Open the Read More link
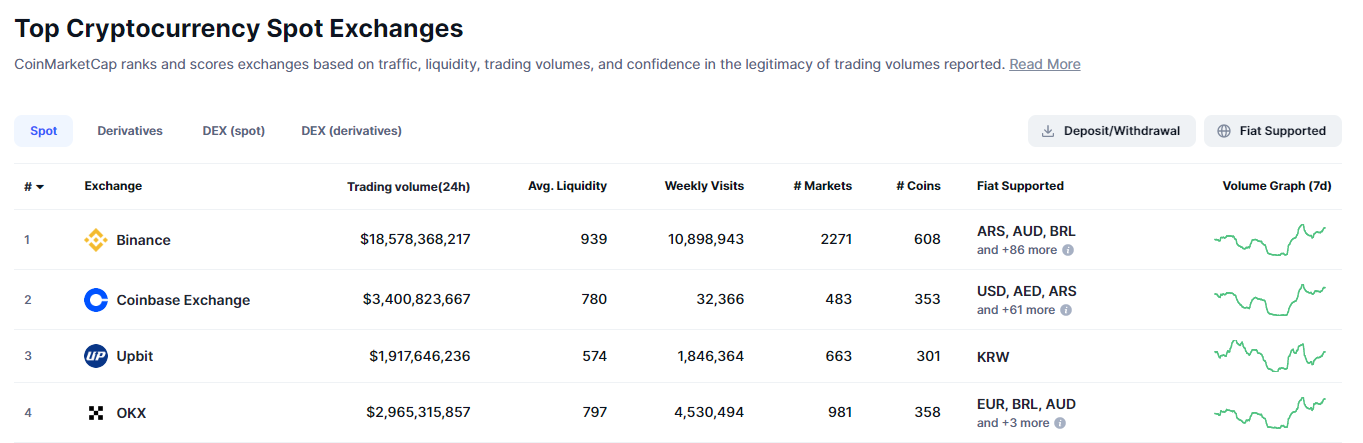Viewport: 1363px width, 443px height. tap(1044, 64)
